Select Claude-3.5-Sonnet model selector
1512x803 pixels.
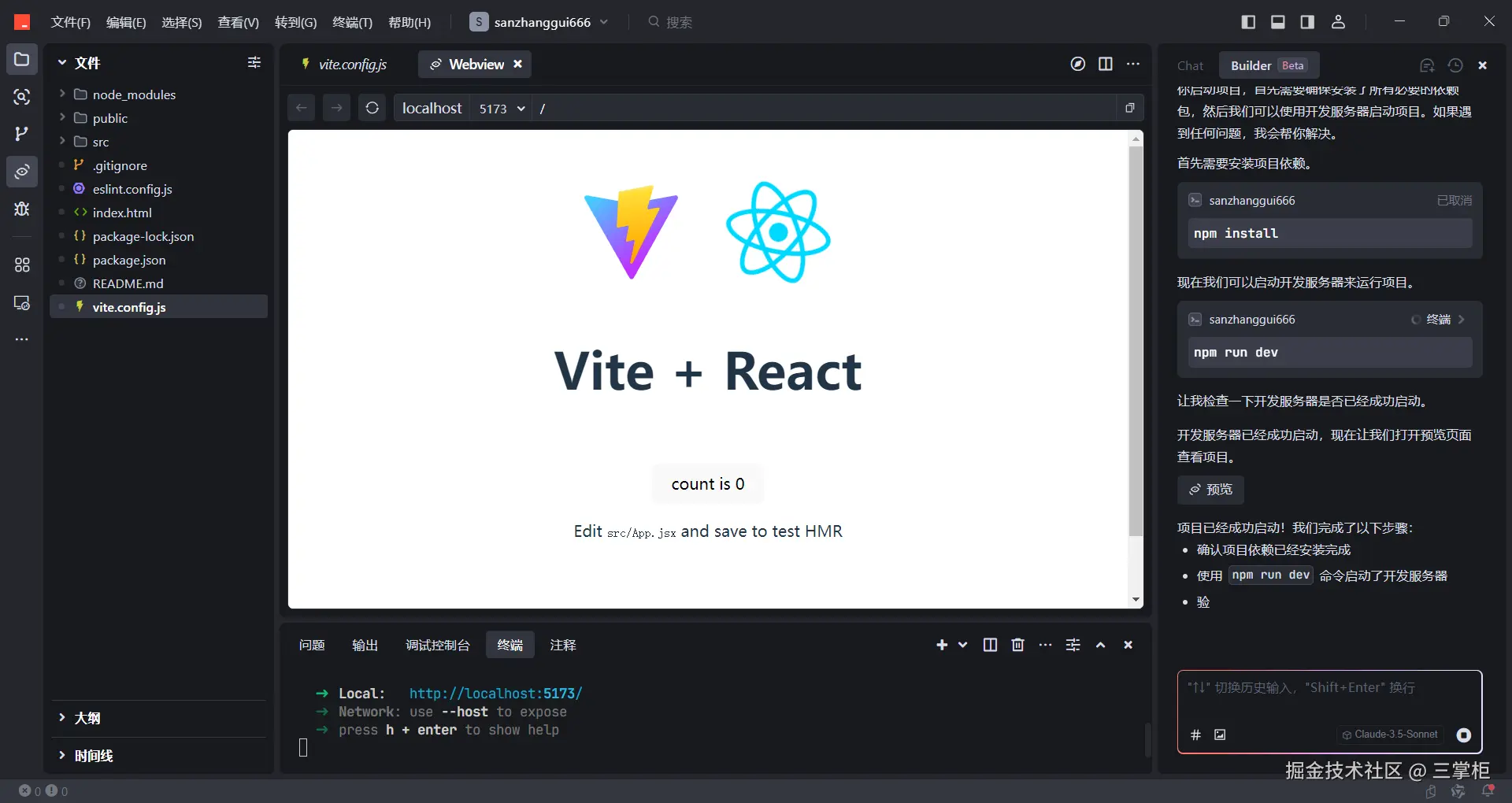(x=1390, y=735)
